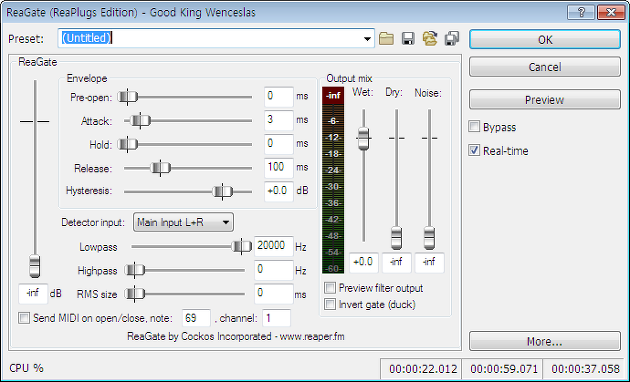Click the More... button
Viewport: 630px width, 382px height.
click(545, 341)
